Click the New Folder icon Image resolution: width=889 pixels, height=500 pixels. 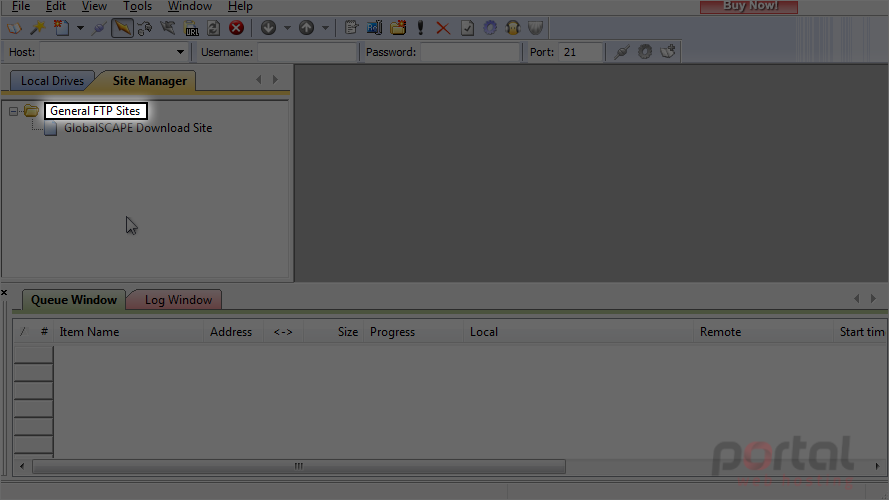[x=397, y=28]
